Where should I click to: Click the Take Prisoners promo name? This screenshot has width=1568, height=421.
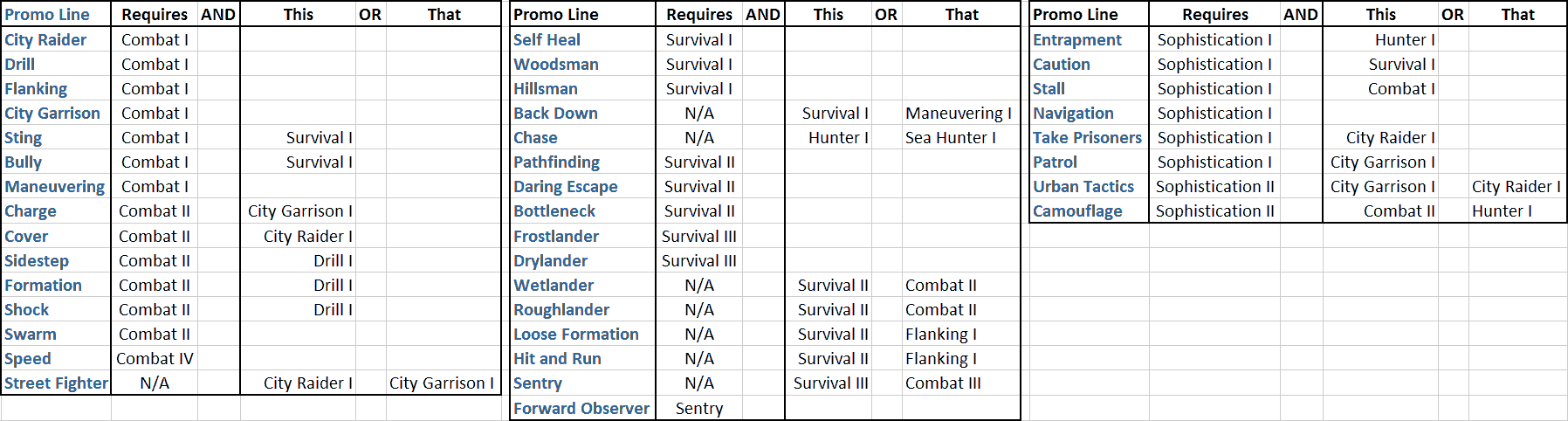click(x=1087, y=137)
